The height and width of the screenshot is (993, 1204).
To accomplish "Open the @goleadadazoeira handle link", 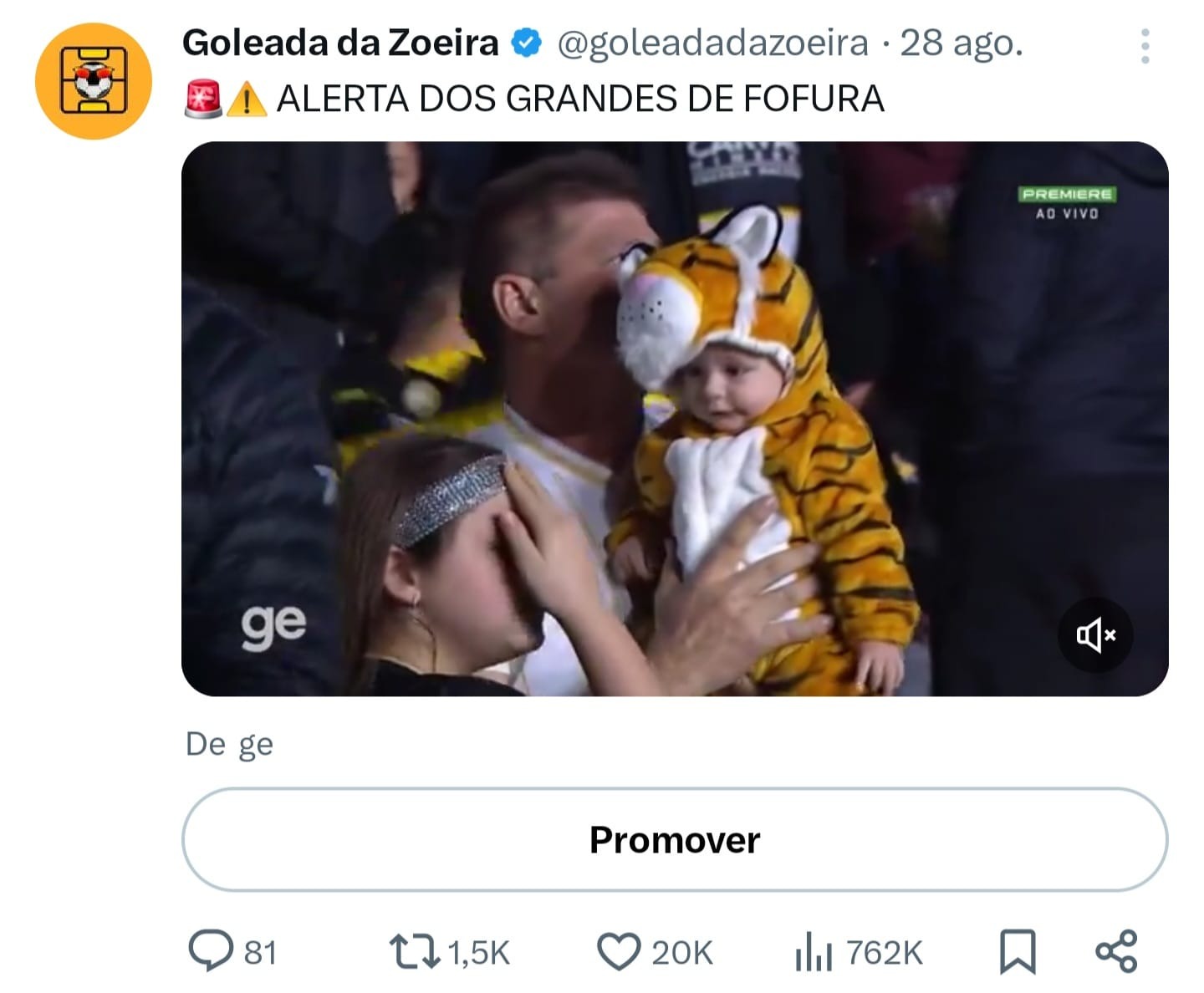I will coord(712,43).
